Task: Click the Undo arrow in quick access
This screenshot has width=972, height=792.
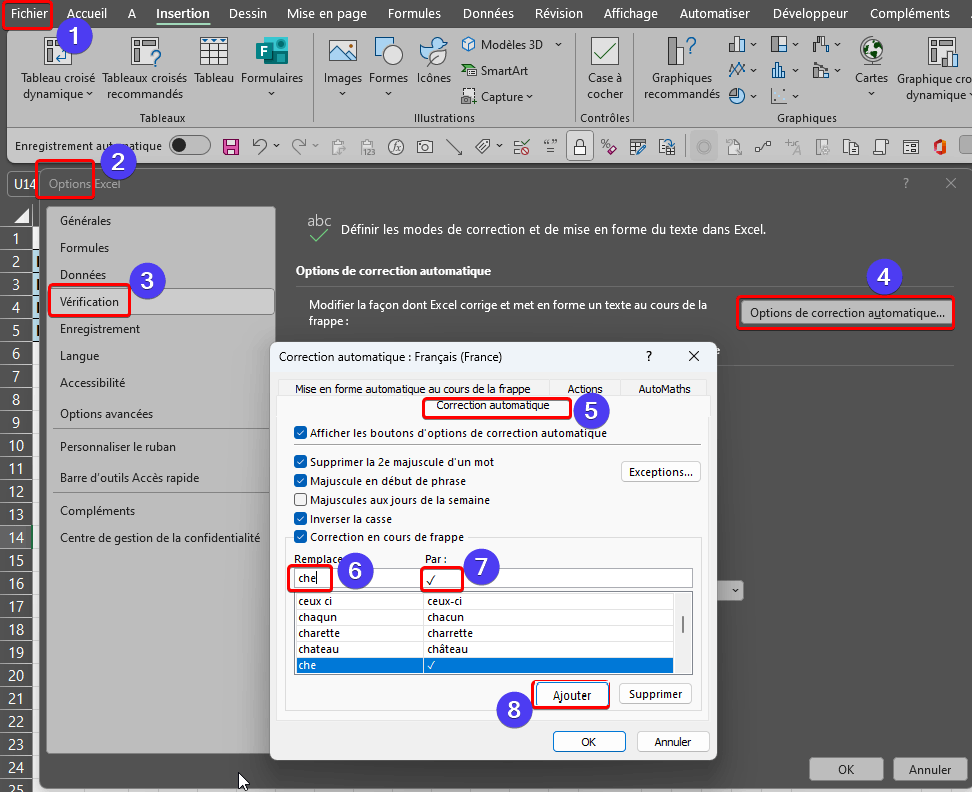Action: pyautogui.click(x=259, y=147)
